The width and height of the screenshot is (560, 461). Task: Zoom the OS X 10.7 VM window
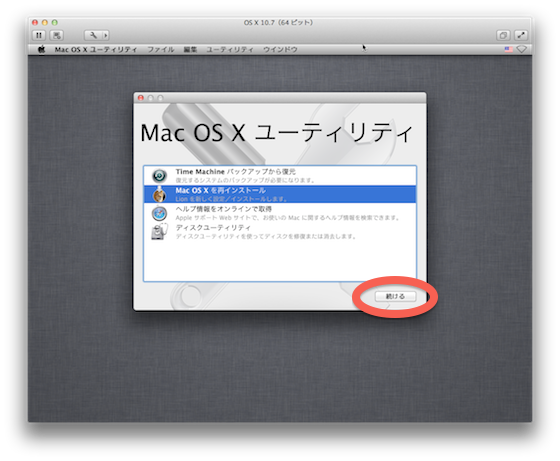[x=55, y=22]
